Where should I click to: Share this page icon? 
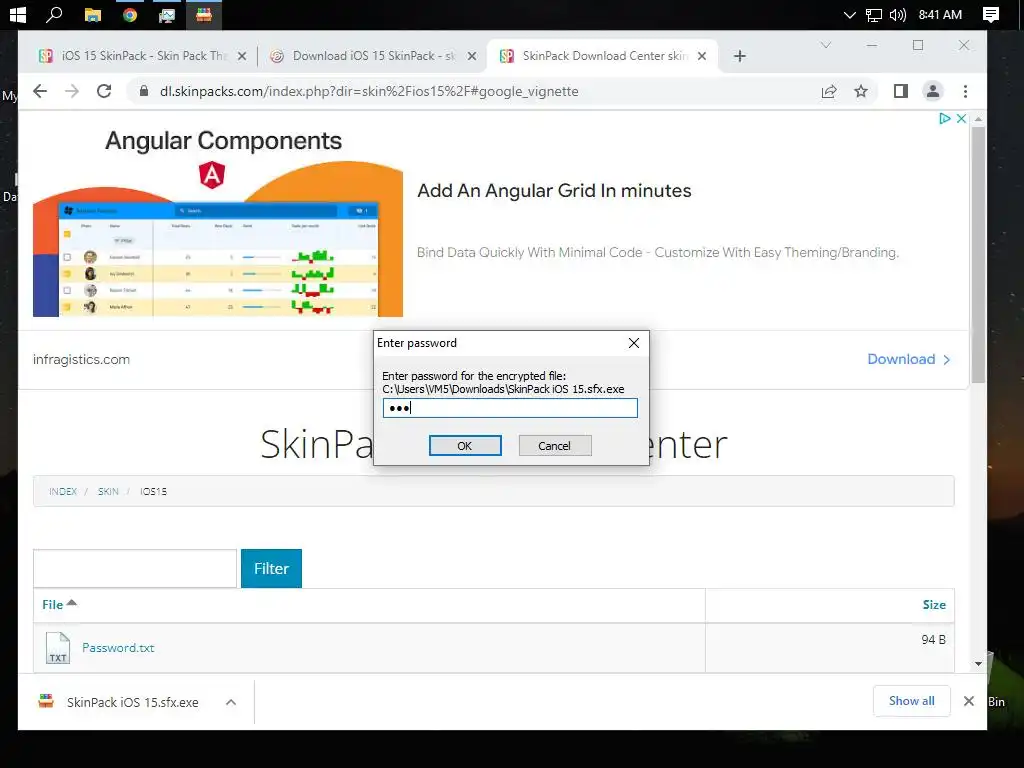coord(829,91)
